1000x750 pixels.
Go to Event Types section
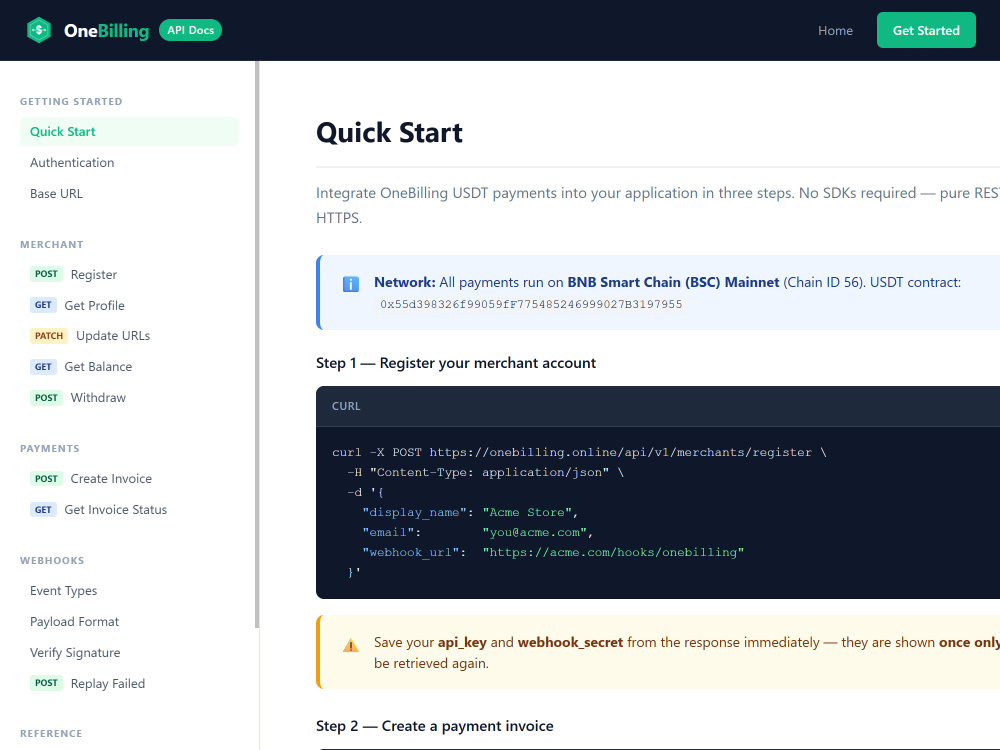[x=129, y=591]
